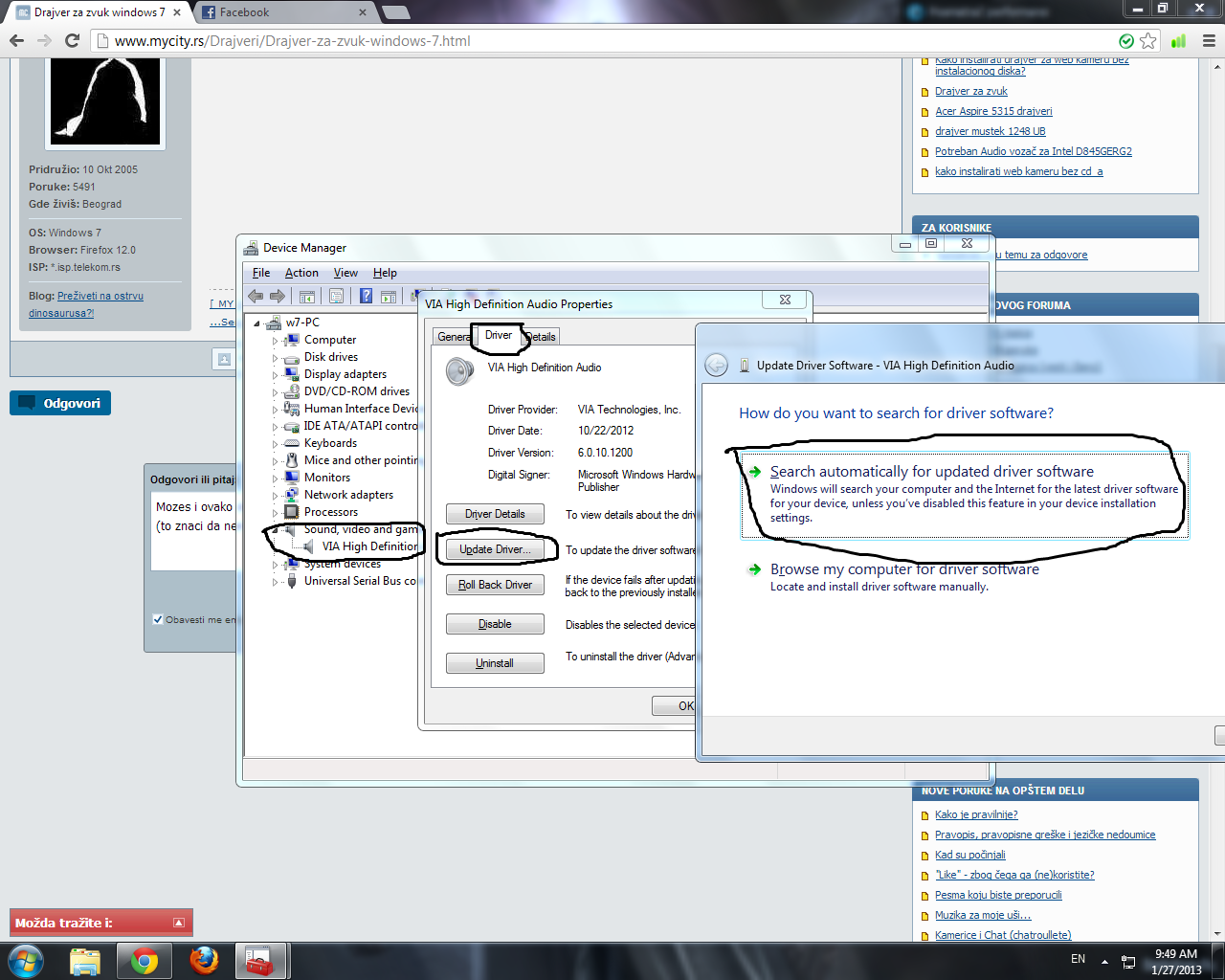Image resolution: width=1225 pixels, height=980 pixels.
Task: Open the File menu in Device Manager
Action: click(x=261, y=273)
